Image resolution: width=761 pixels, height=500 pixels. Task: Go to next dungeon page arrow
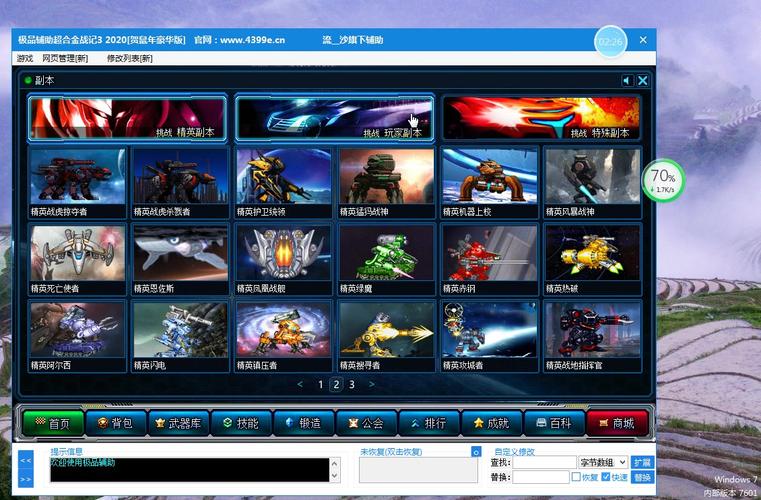[x=372, y=384]
